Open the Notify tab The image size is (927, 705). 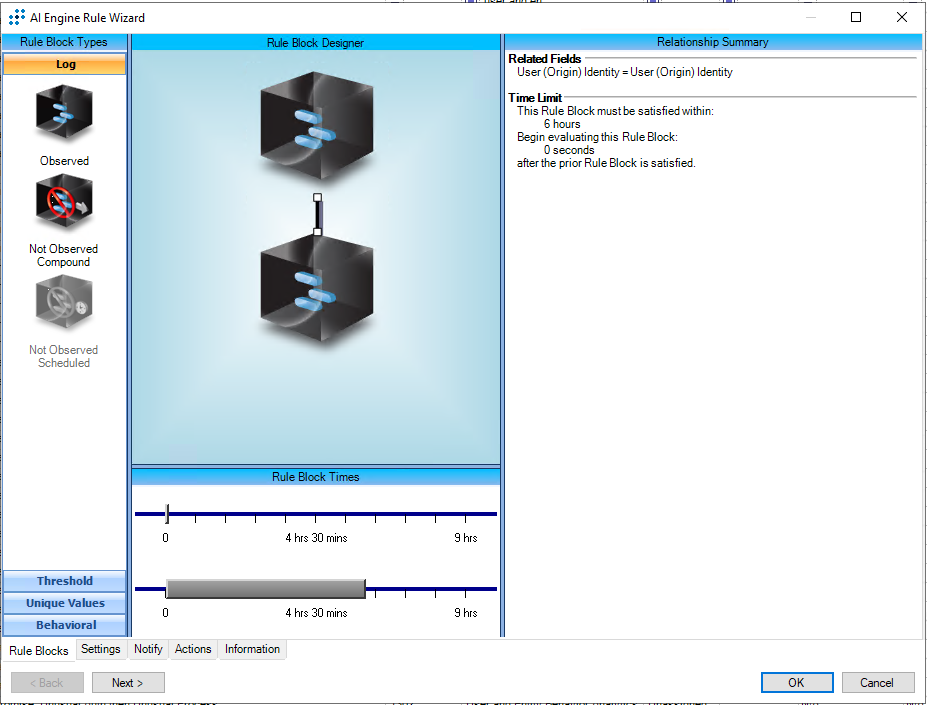pyautogui.click(x=148, y=649)
